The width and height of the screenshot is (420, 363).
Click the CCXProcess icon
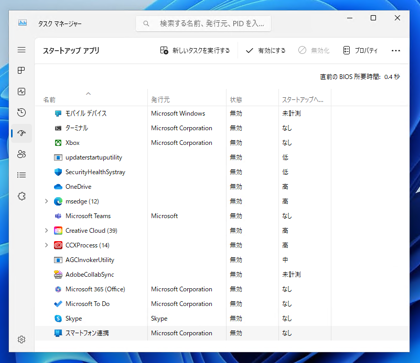(x=58, y=245)
